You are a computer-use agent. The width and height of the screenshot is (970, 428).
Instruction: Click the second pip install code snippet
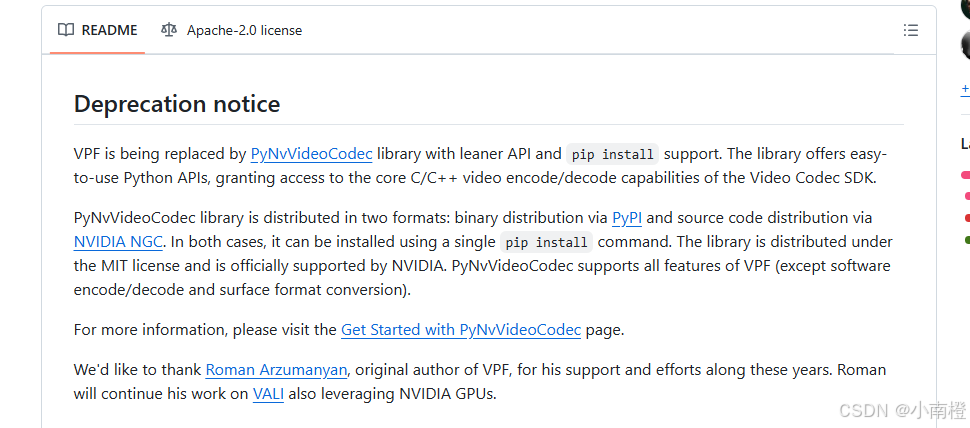[546, 242]
